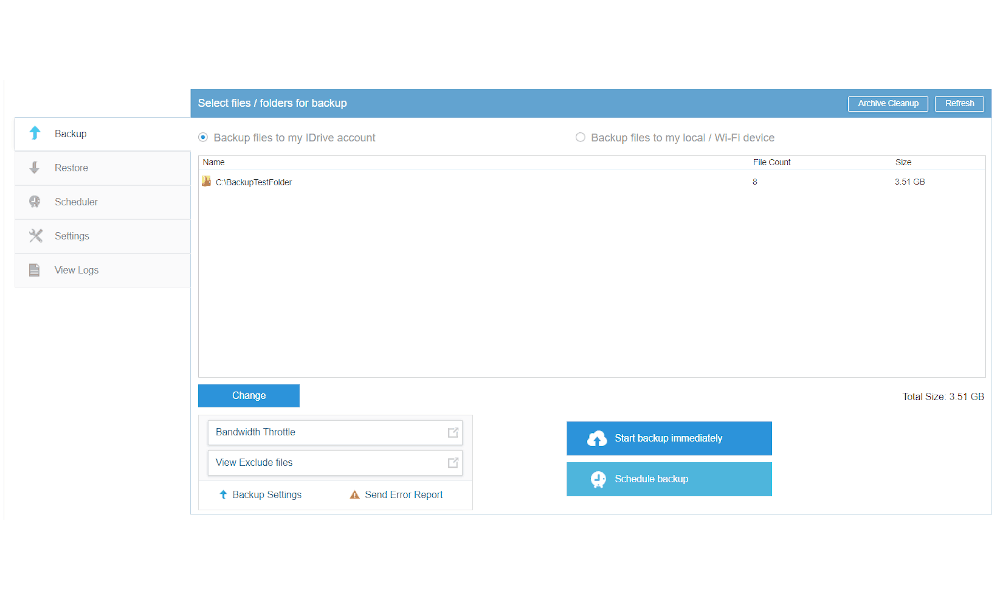Select Backup files to my IDrive account
1000x600 pixels.
[203, 137]
